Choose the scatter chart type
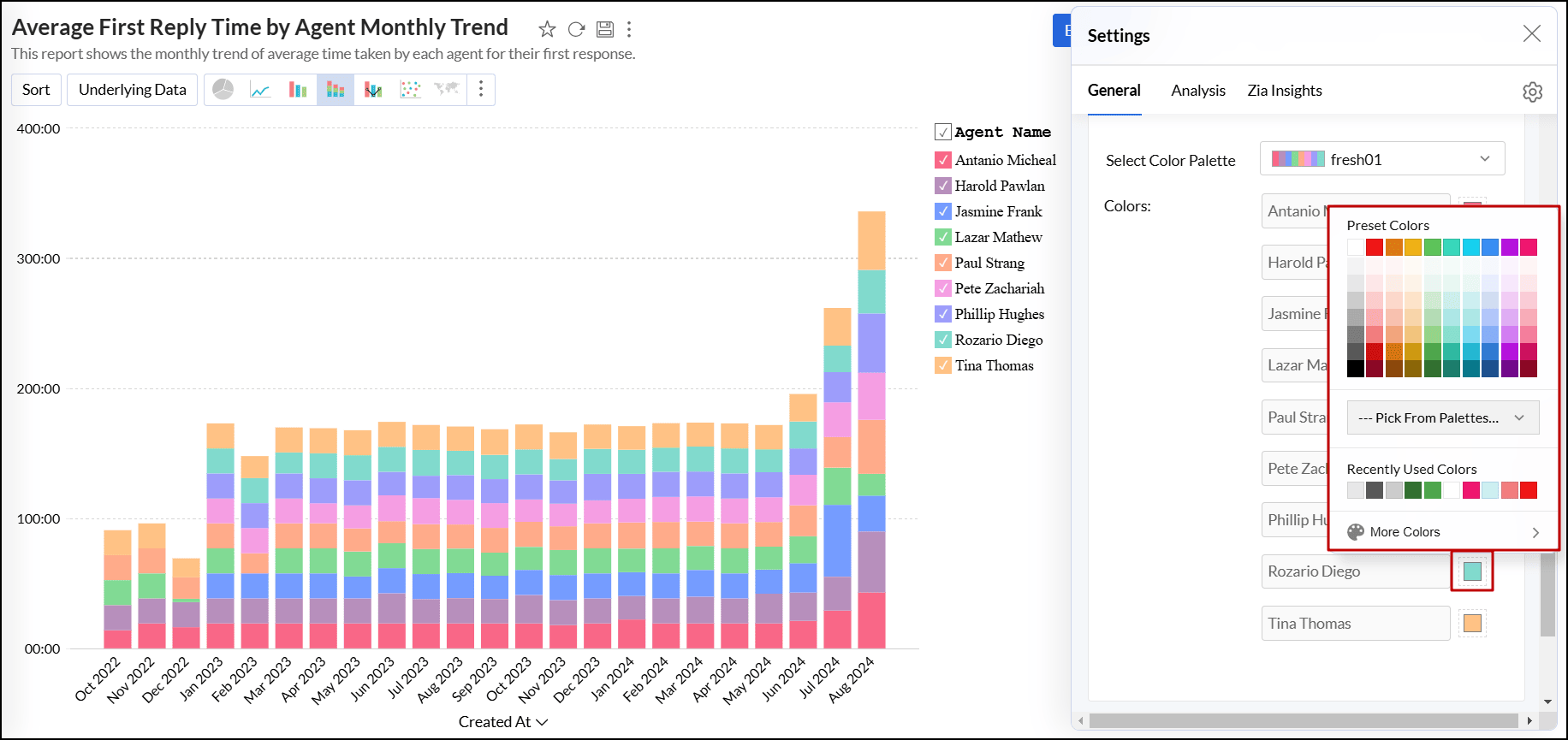Screen dimensions: 1568x740 click(x=411, y=90)
